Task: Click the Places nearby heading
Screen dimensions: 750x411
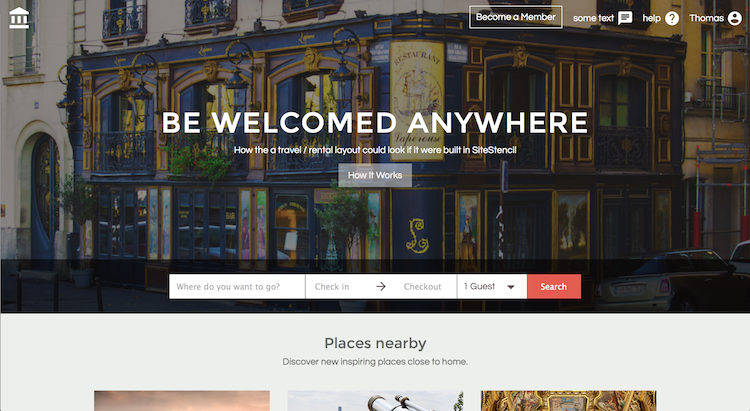Action: pos(375,343)
